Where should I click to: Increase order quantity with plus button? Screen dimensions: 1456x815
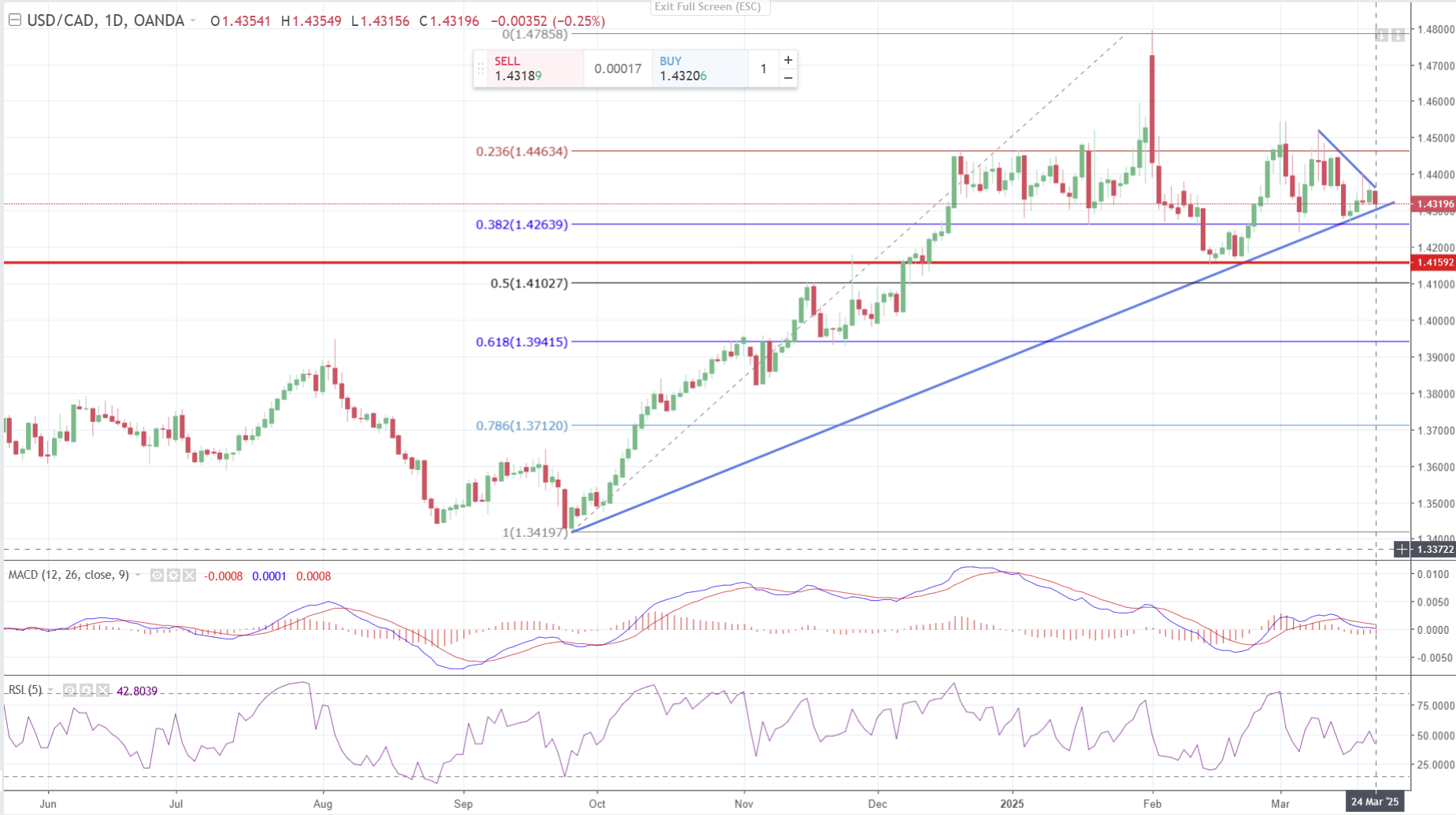[787, 60]
